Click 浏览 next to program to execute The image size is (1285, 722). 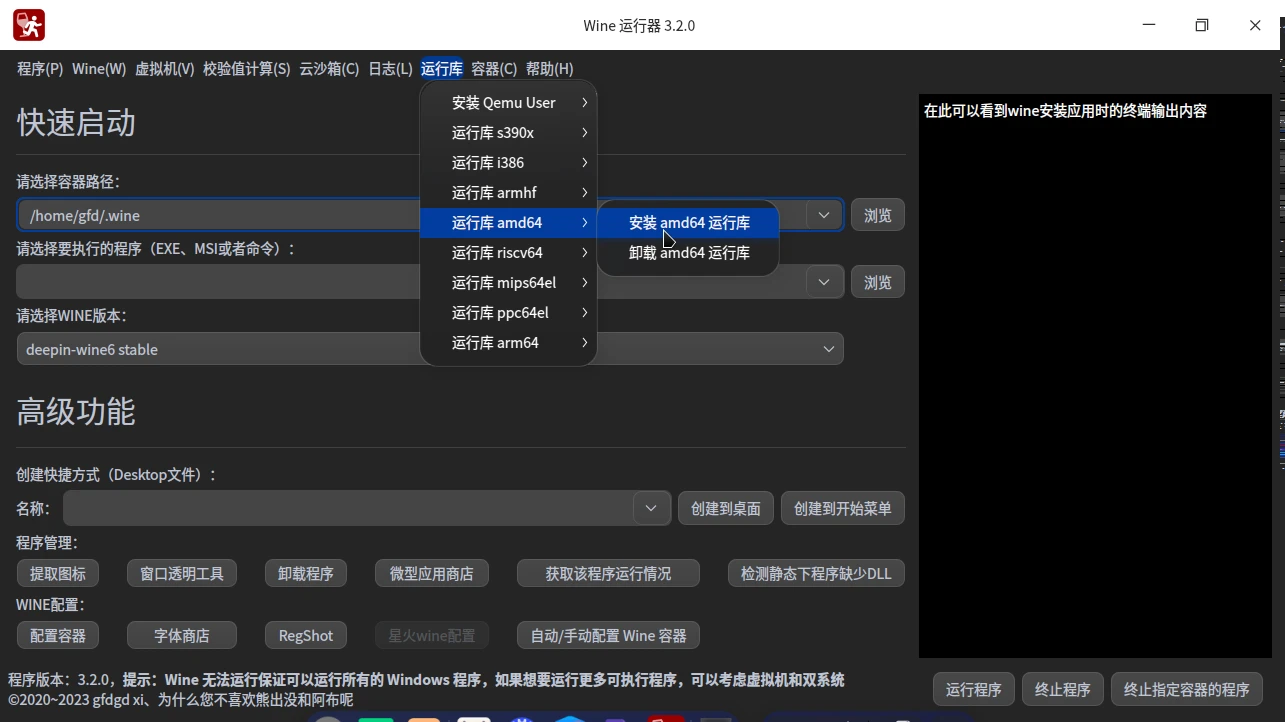pos(878,282)
